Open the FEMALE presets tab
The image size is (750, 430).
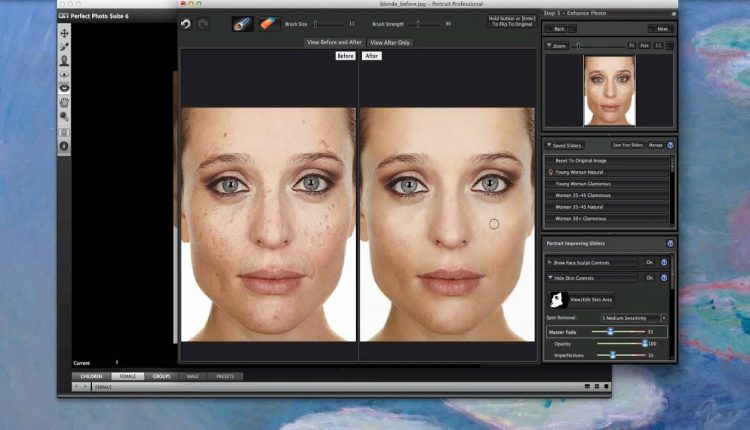128,376
